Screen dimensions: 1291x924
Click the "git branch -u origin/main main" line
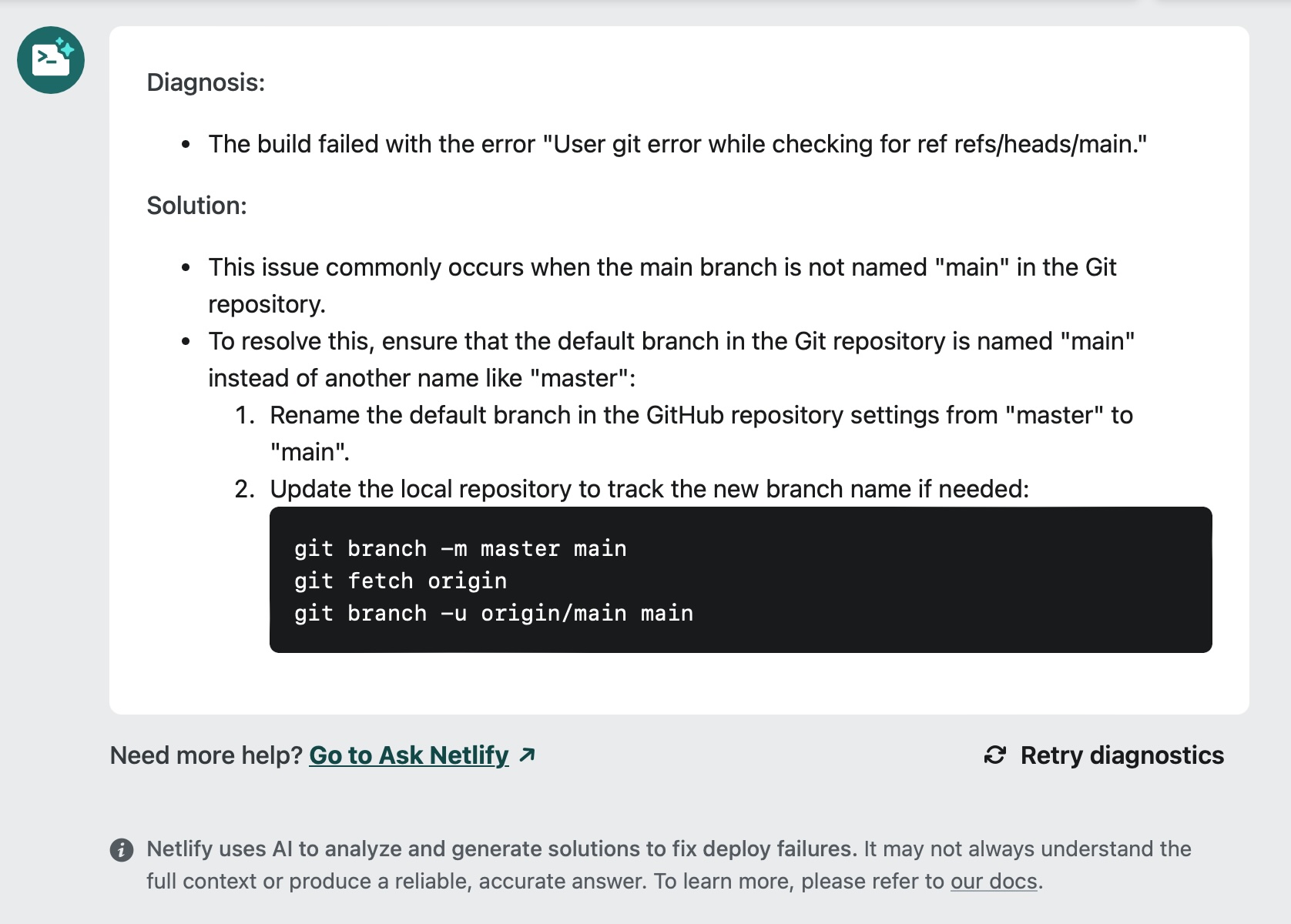(493, 613)
